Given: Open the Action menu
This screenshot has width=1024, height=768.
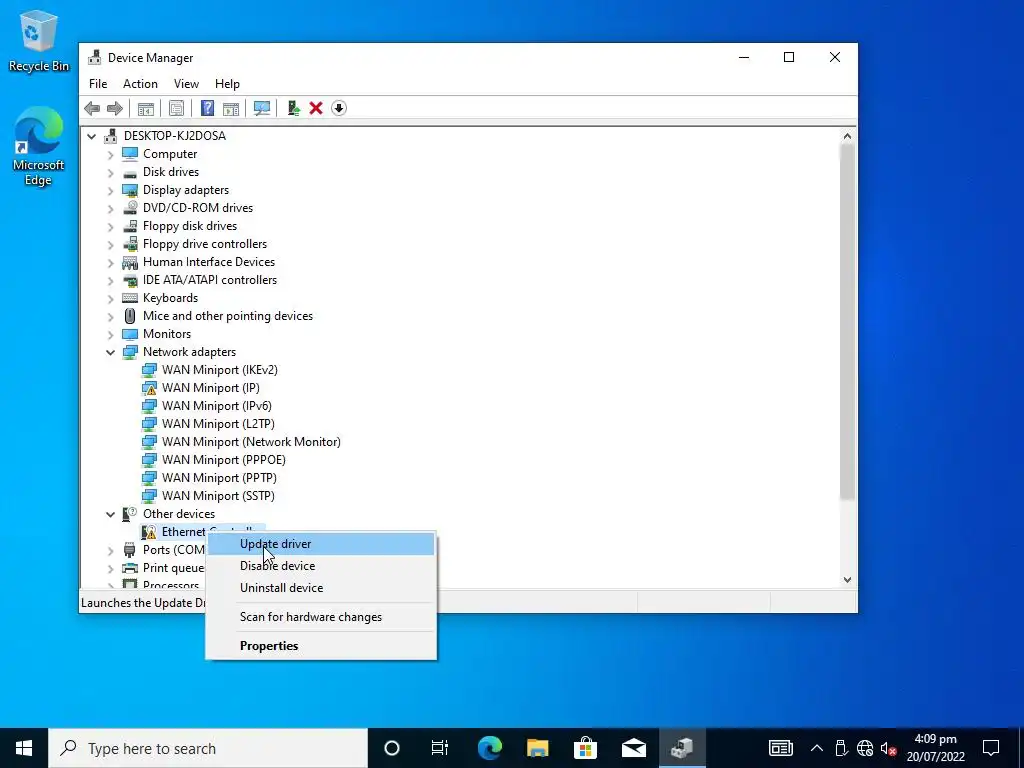Looking at the screenshot, I should (140, 84).
